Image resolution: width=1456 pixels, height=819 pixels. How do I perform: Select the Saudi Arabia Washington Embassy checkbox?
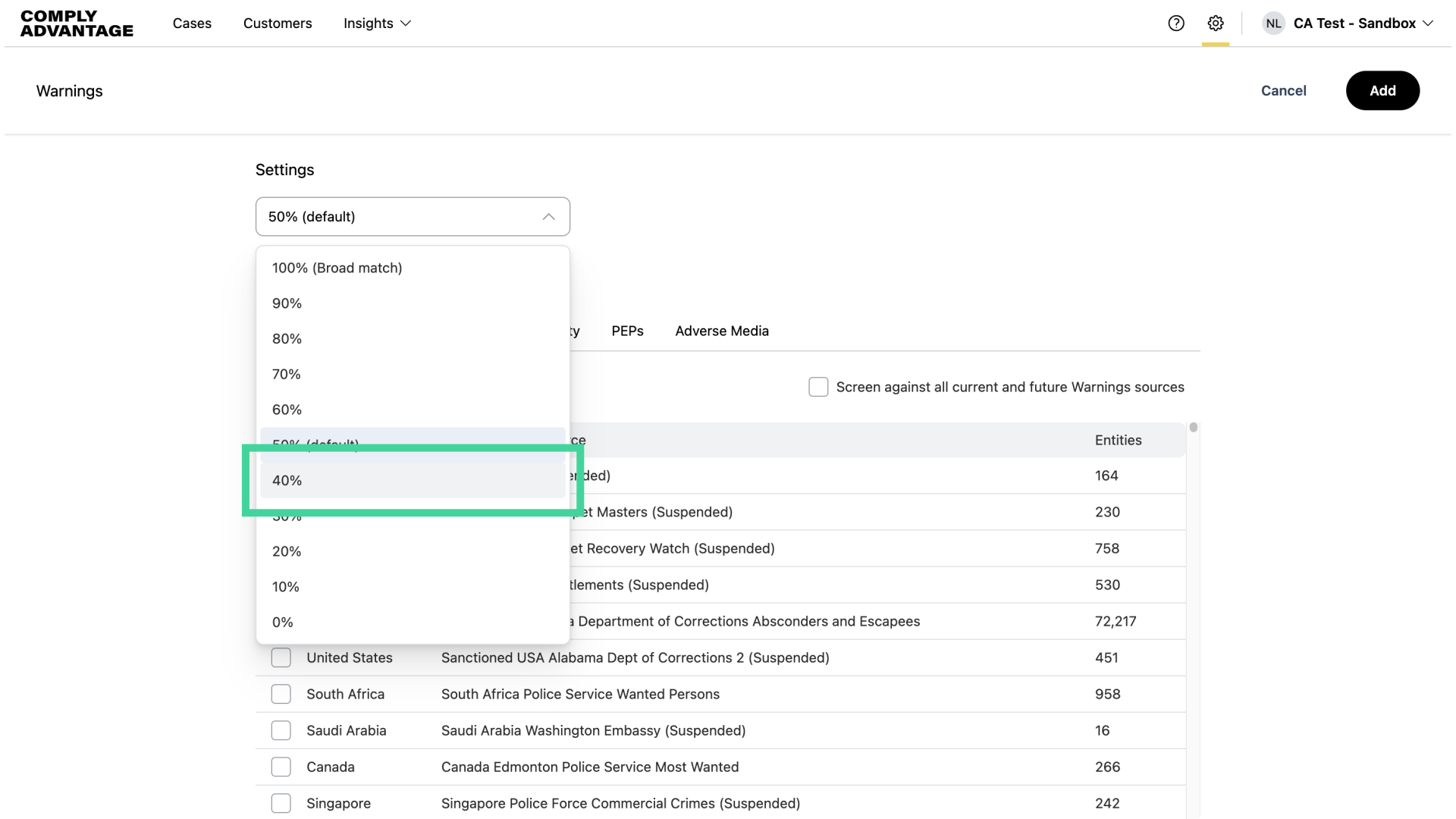pyautogui.click(x=281, y=730)
